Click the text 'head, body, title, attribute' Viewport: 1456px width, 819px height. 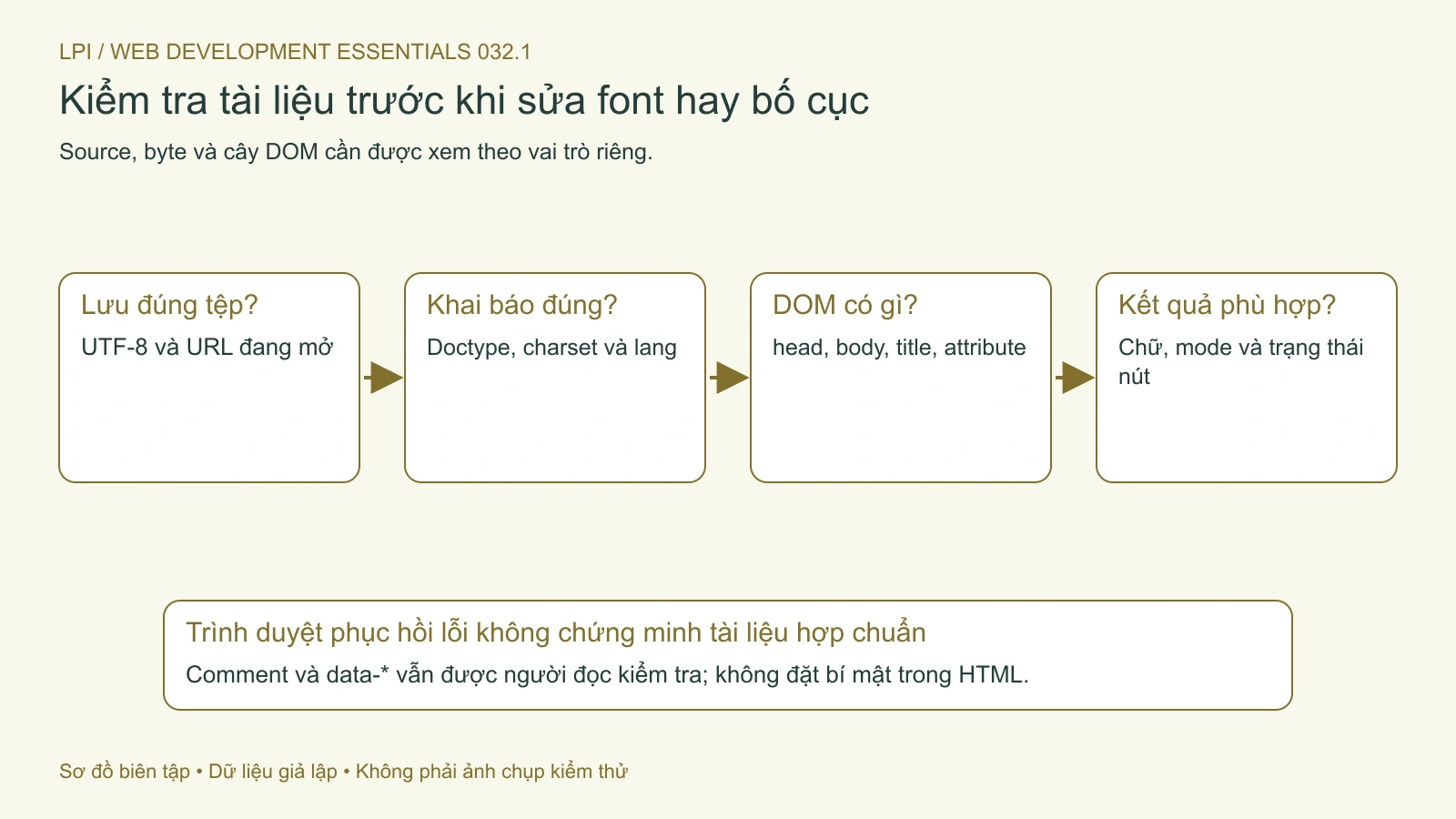click(899, 348)
